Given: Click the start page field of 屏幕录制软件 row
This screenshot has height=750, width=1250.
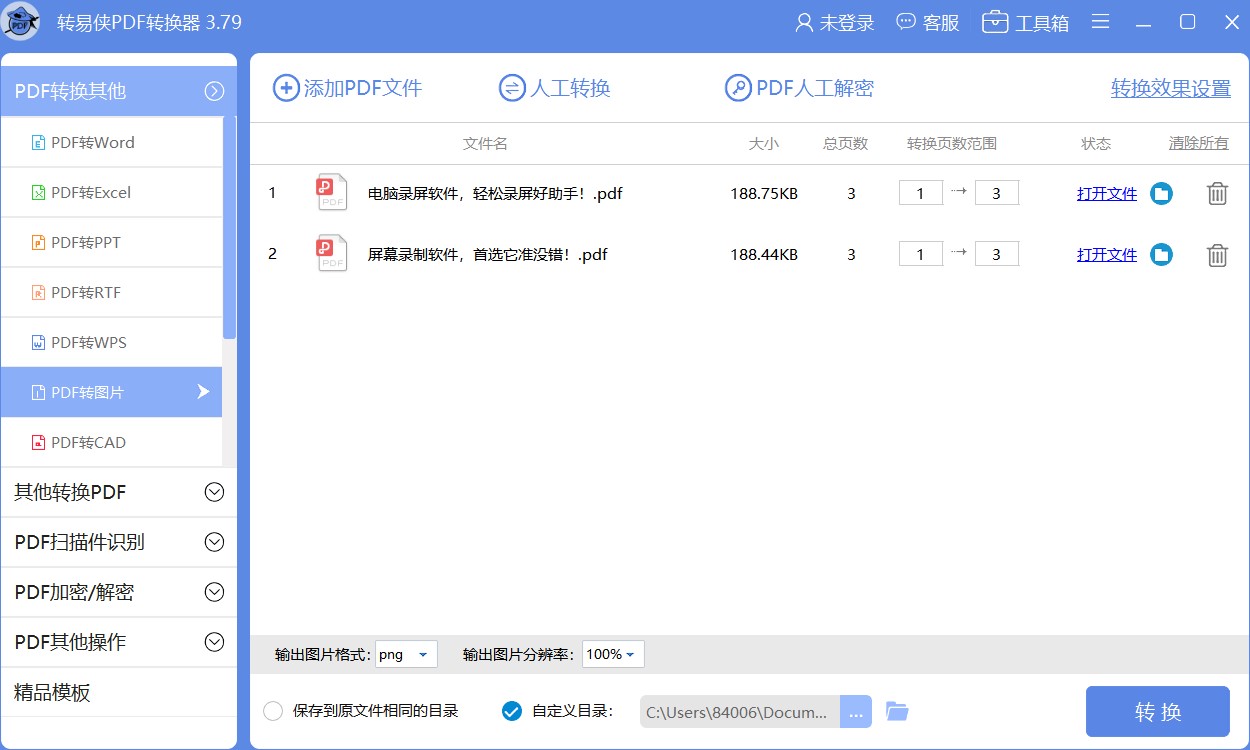Looking at the screenshot, I should pyautogui.click(x=921, y=254).
